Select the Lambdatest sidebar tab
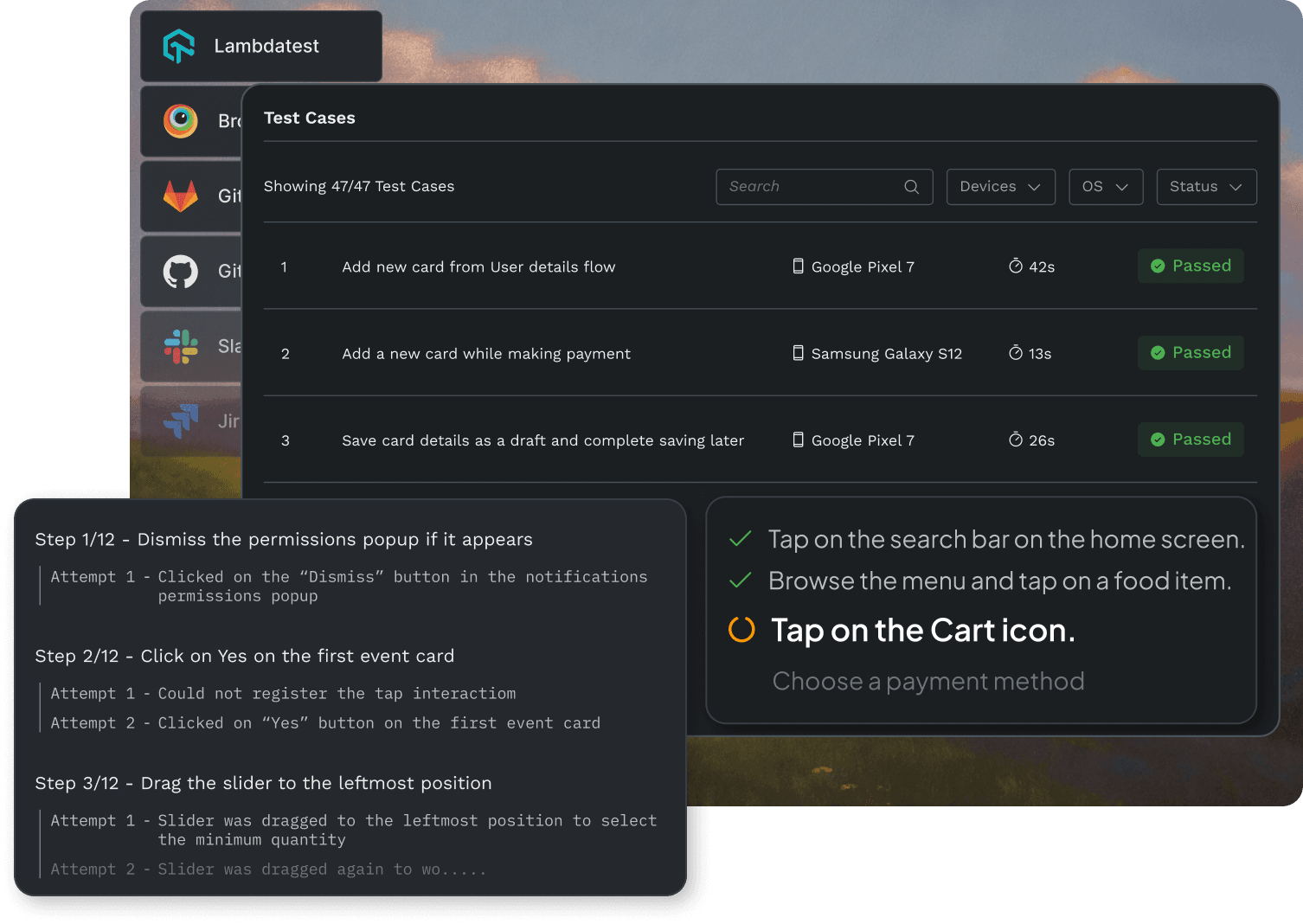 (x=261, y=46)
